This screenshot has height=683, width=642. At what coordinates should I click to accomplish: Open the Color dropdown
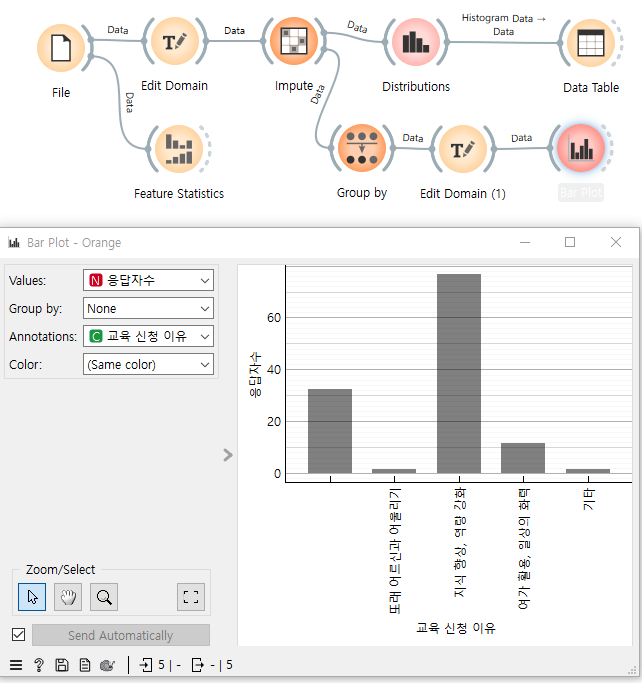coord(148,365)
